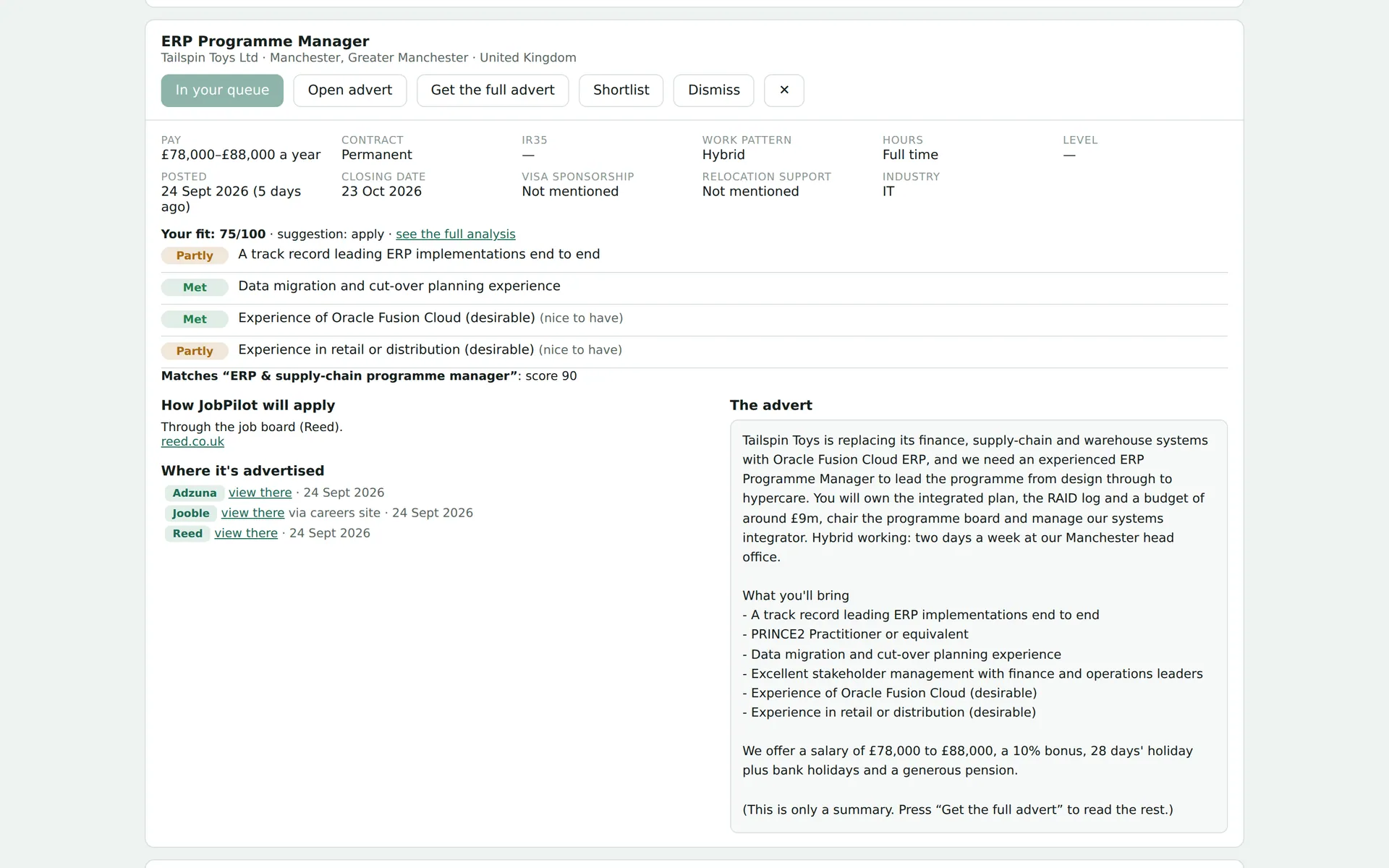
Task: Click the Matches score 90 line
Action: (369, 376)
